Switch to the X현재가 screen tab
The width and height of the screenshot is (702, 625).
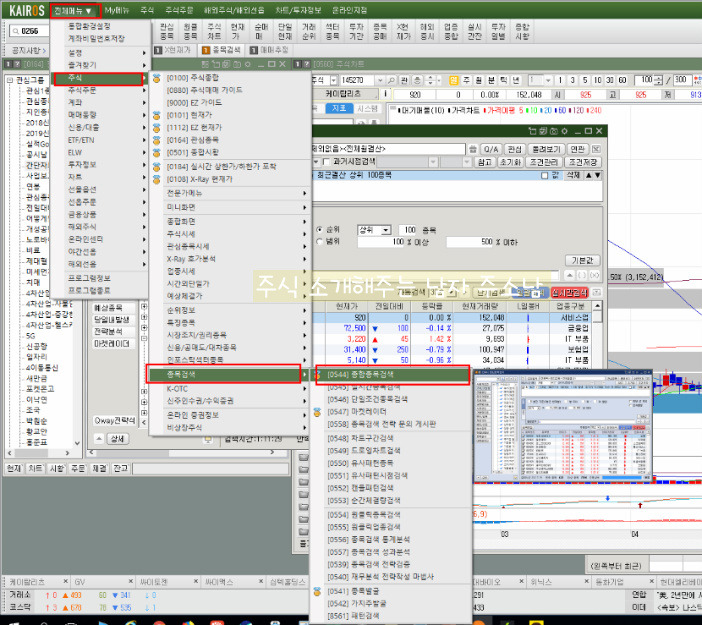[x=173, y=50]
